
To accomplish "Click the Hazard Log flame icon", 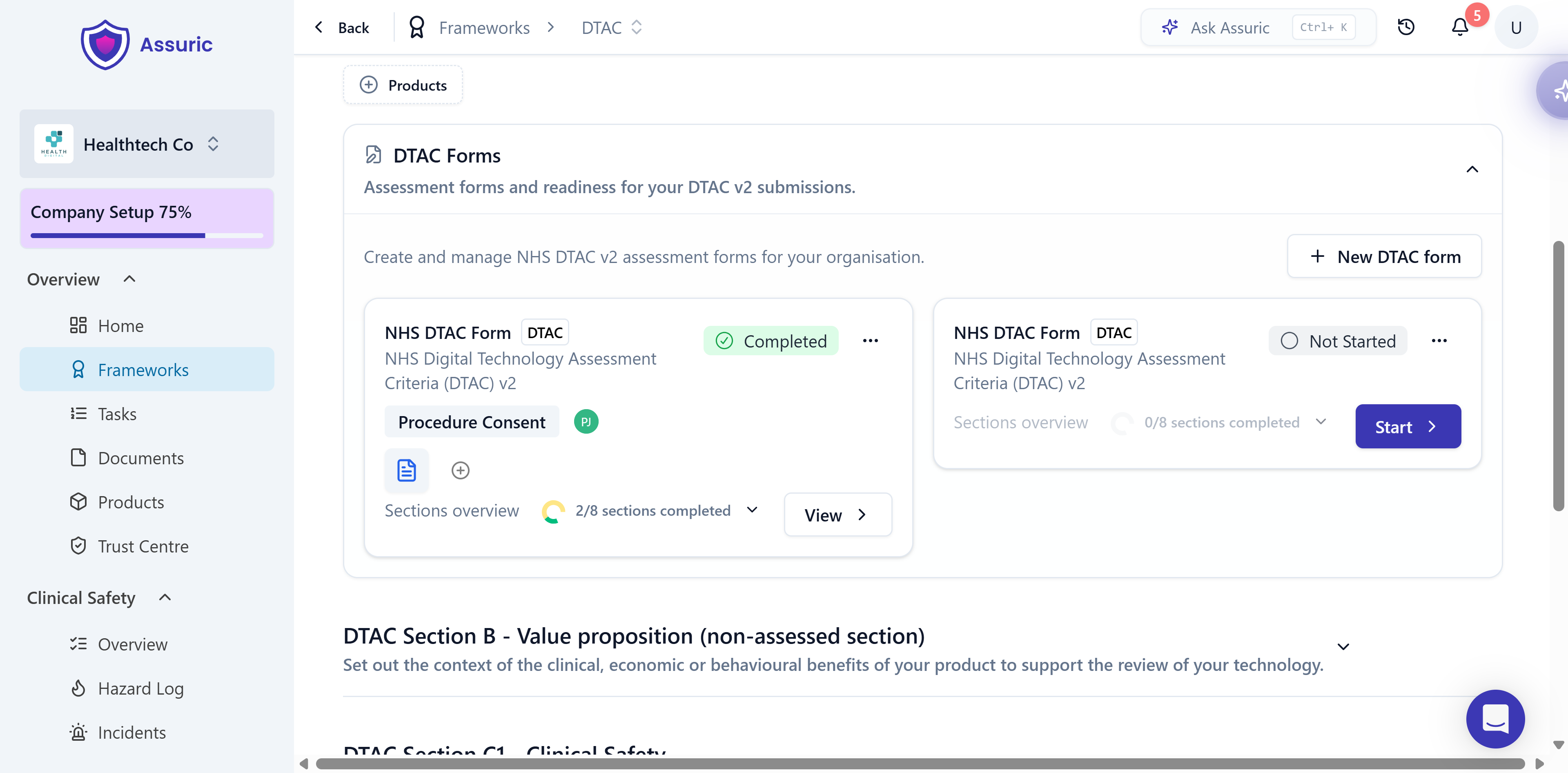I will click(x=78, y=688).
